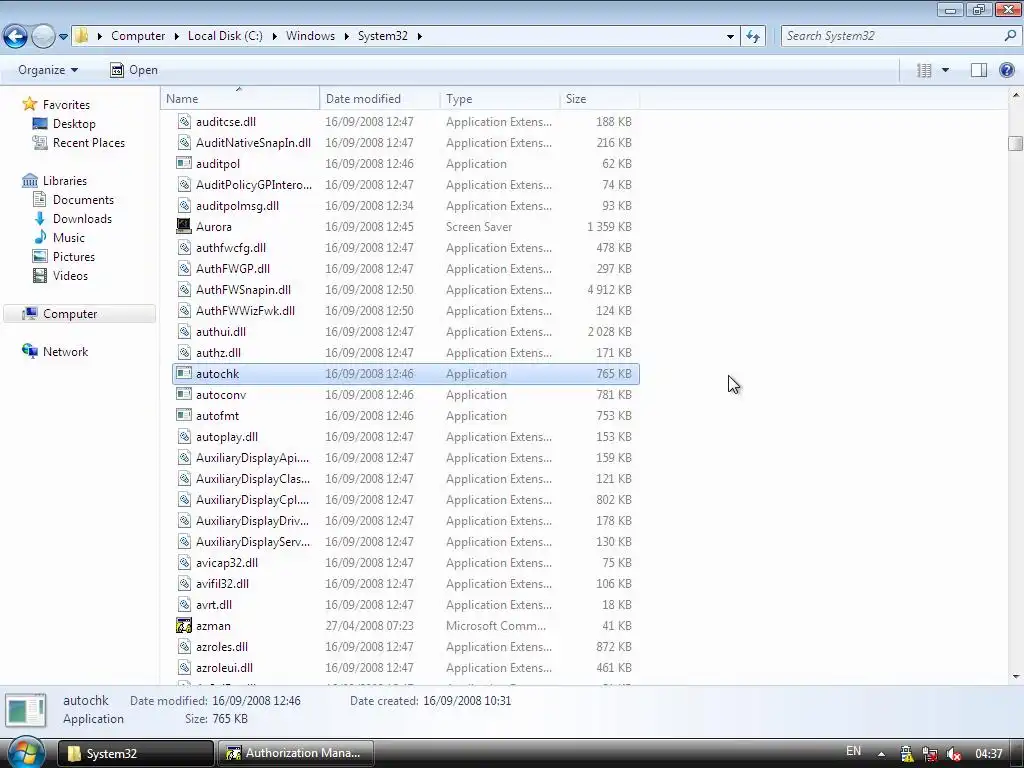Image resolution: width=1024 pixels, height=768 pixels.
Task: Go back with the Back arrow button
Action: click(15, 36)
